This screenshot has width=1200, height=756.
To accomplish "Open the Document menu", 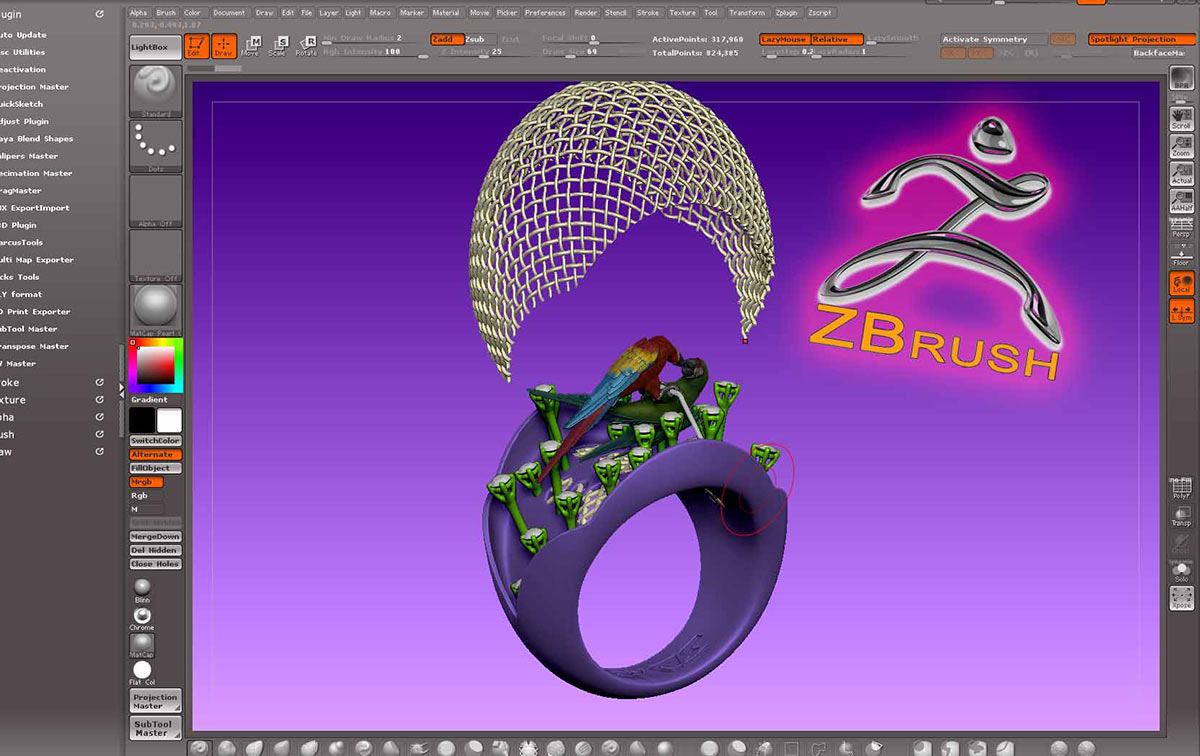I will tap(229, 13).
